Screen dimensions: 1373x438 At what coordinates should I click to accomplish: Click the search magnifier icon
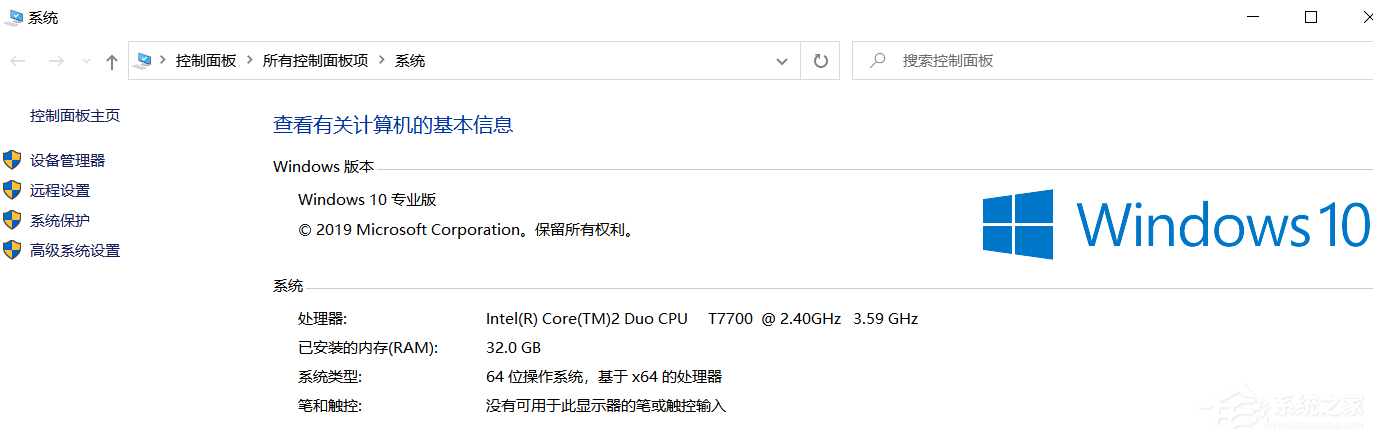[x=877, y=61]
